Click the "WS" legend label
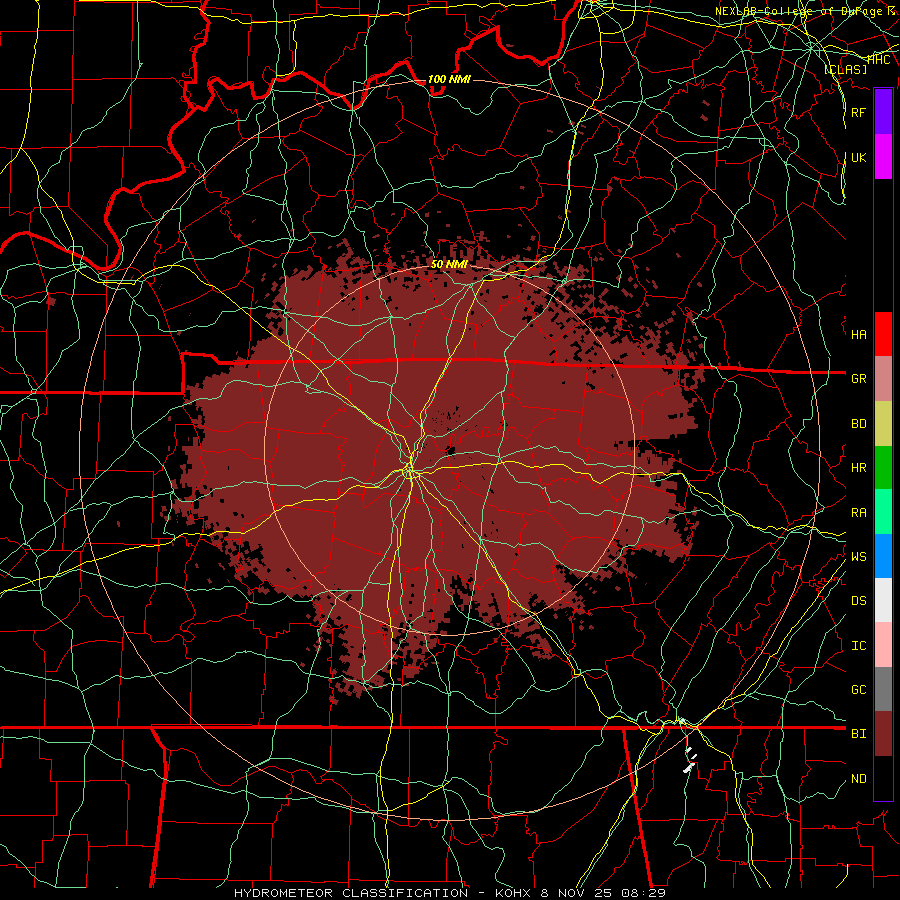Screen dimensions: 900x900 tap(859, 557)
